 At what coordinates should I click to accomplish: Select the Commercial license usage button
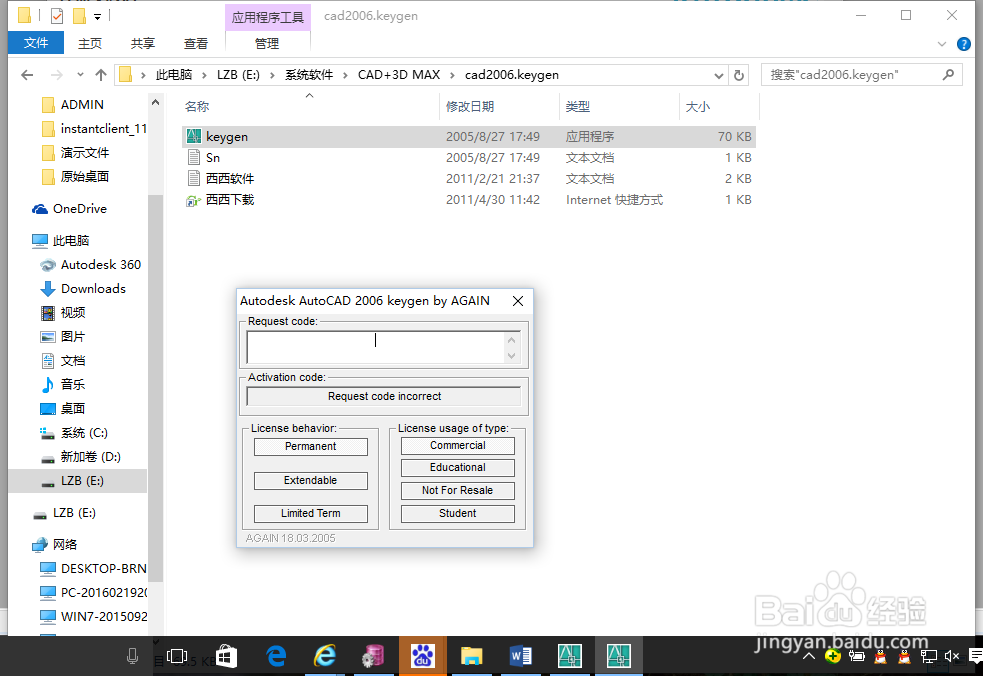(x=457, y=445)
